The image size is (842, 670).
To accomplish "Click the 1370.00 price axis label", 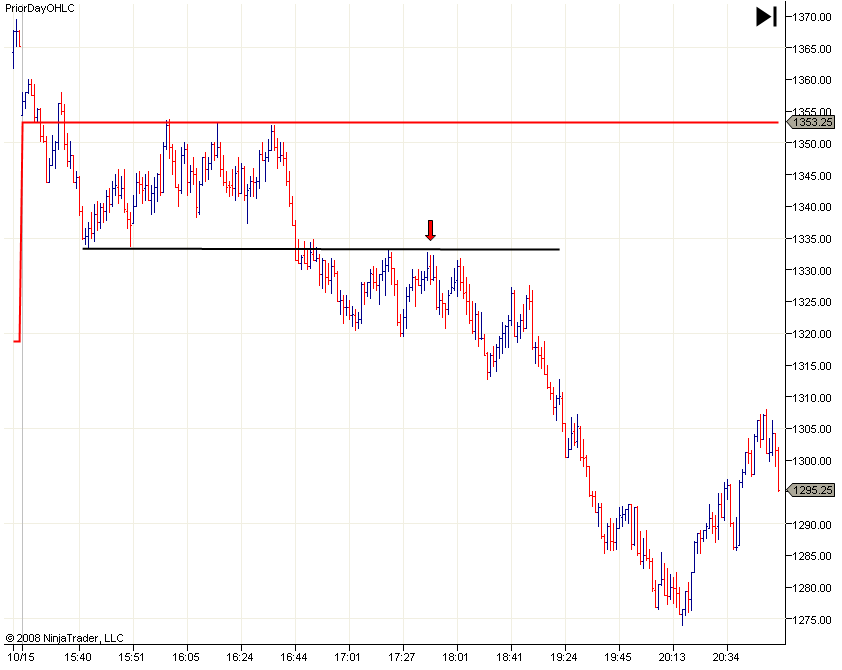I will [811, 17].
